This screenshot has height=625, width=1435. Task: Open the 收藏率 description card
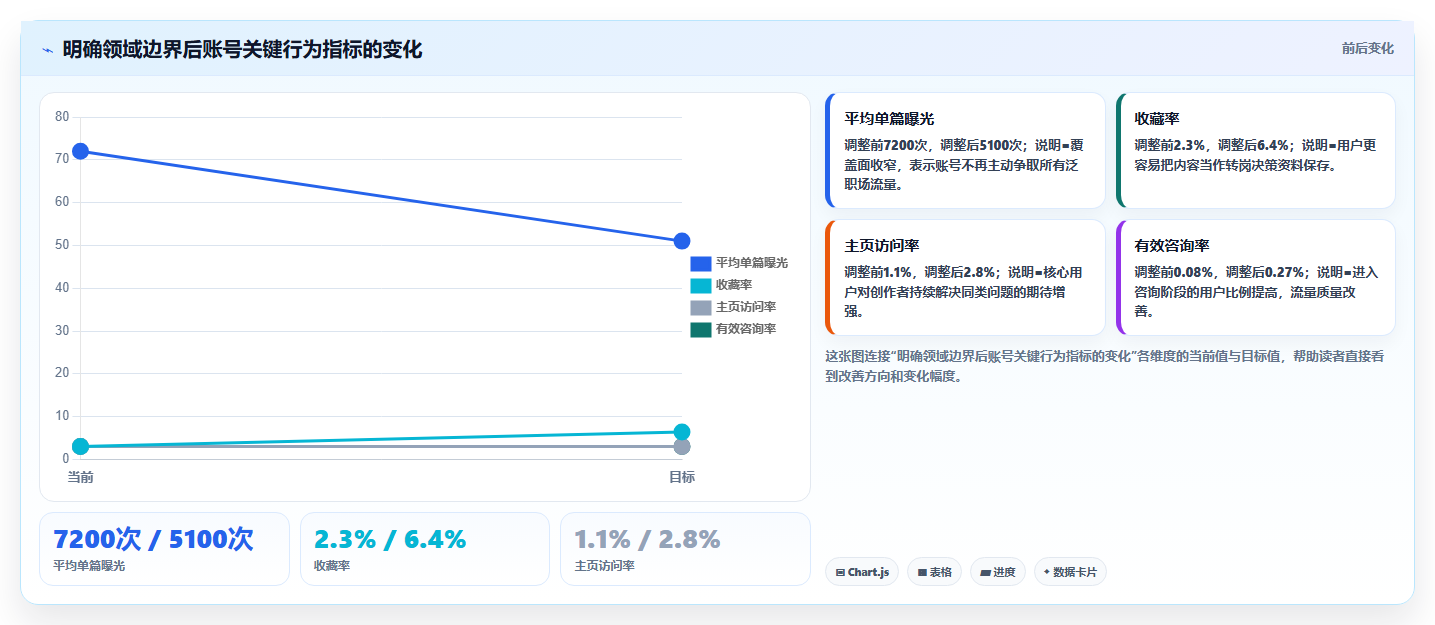point(1255,151)
